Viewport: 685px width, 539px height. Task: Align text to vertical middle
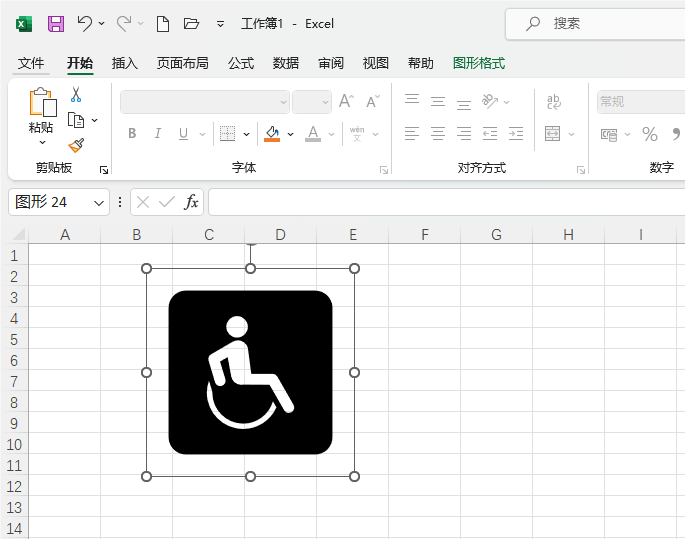(x=438, y=101)
